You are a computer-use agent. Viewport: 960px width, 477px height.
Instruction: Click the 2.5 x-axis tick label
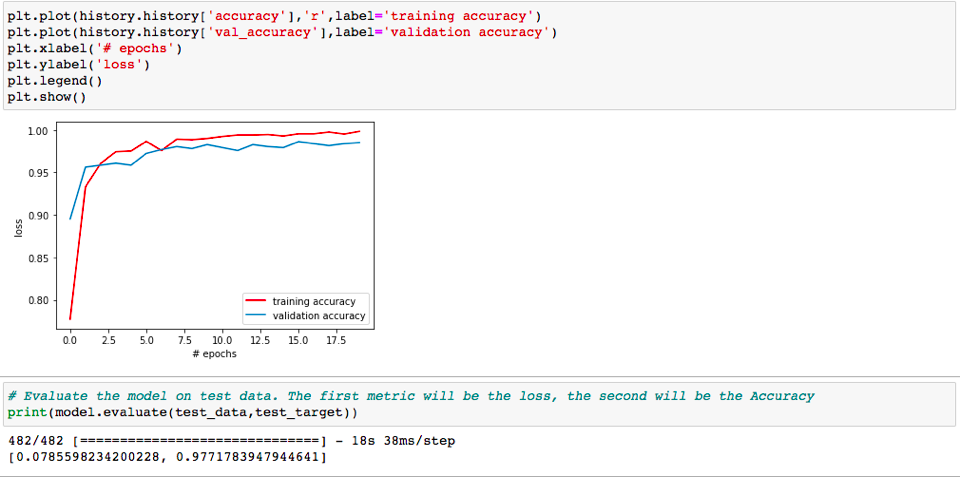[x=108, y=339]
